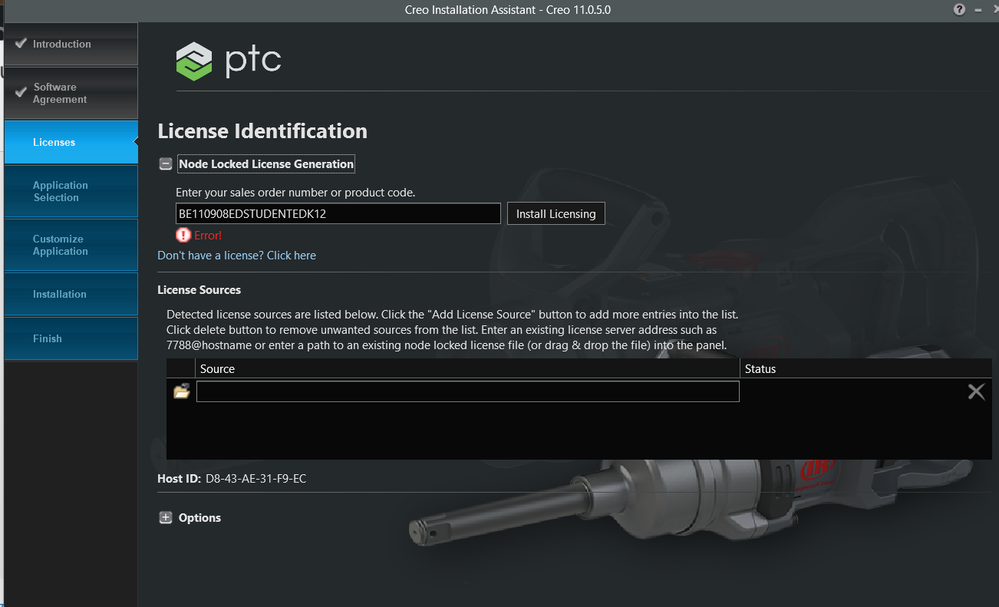Viewport: 999px width, 607px height.
Task: Click the Introduction step checkmark icon
Action: click(20, 44)
